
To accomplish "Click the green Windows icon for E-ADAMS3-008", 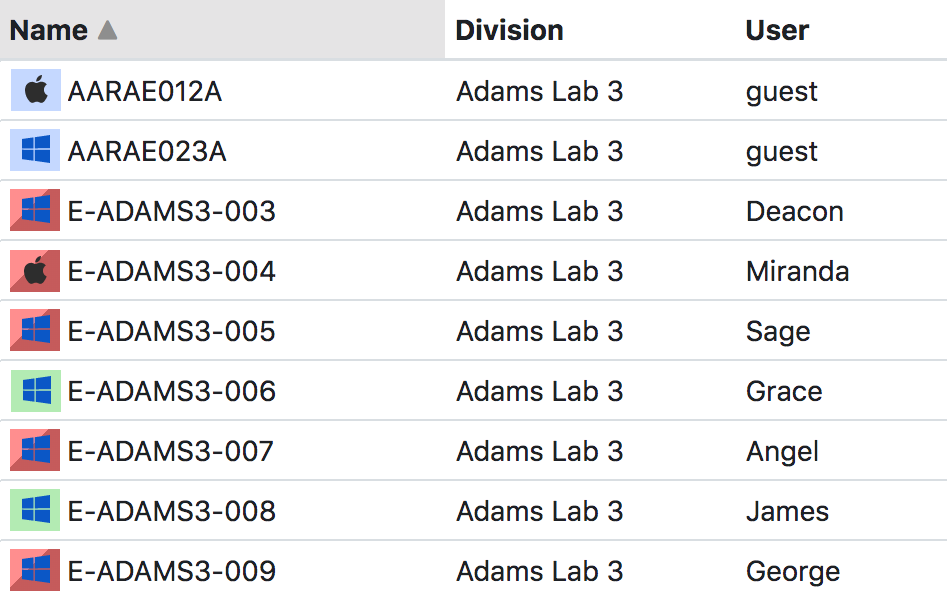I will click(x=36, y=510).
